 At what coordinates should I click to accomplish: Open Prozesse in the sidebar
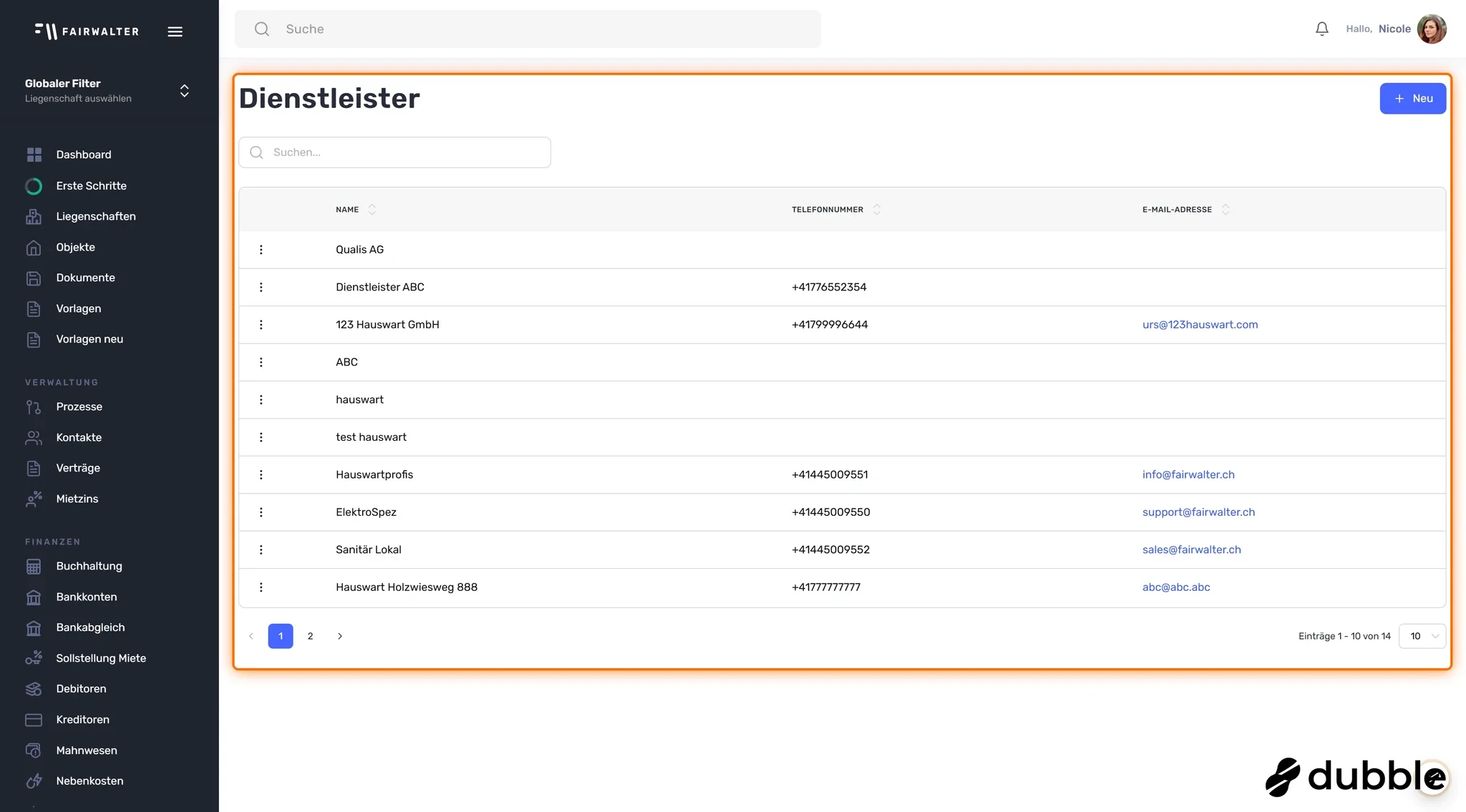79,406
